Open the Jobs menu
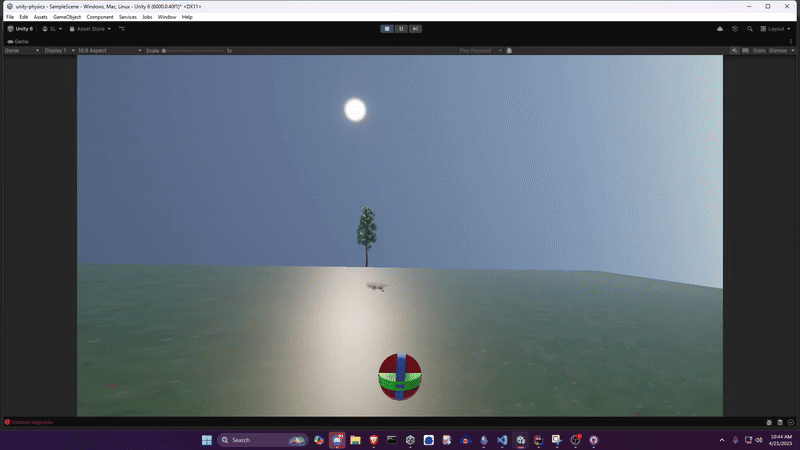This screenshot has width=800, height=450. point(147,17)
